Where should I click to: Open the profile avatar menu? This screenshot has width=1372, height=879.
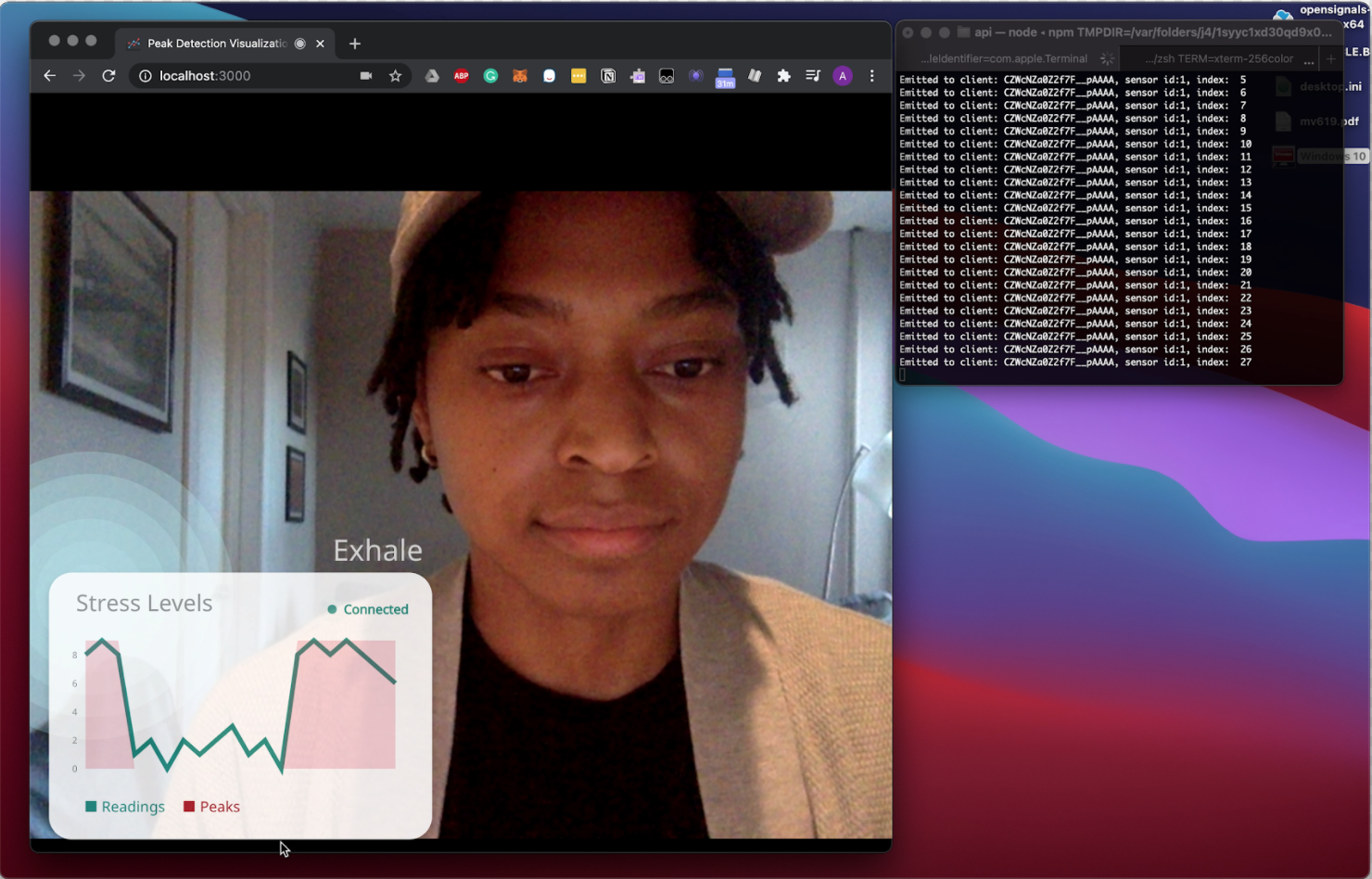point(843,76)
